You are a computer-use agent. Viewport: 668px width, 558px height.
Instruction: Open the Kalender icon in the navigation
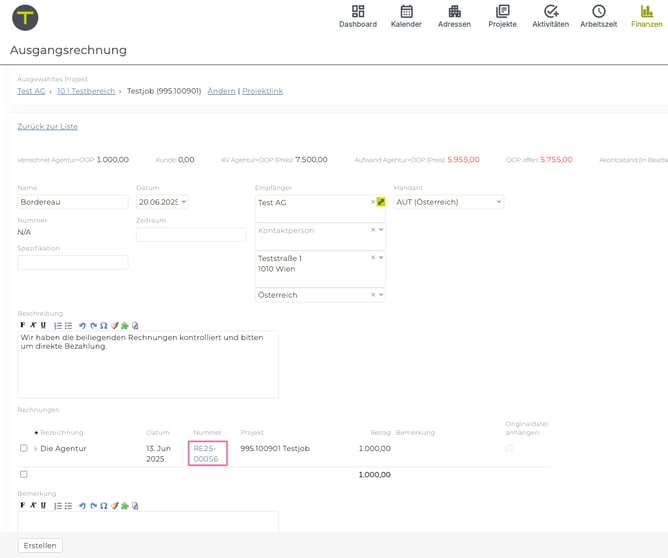pos(406,16)
